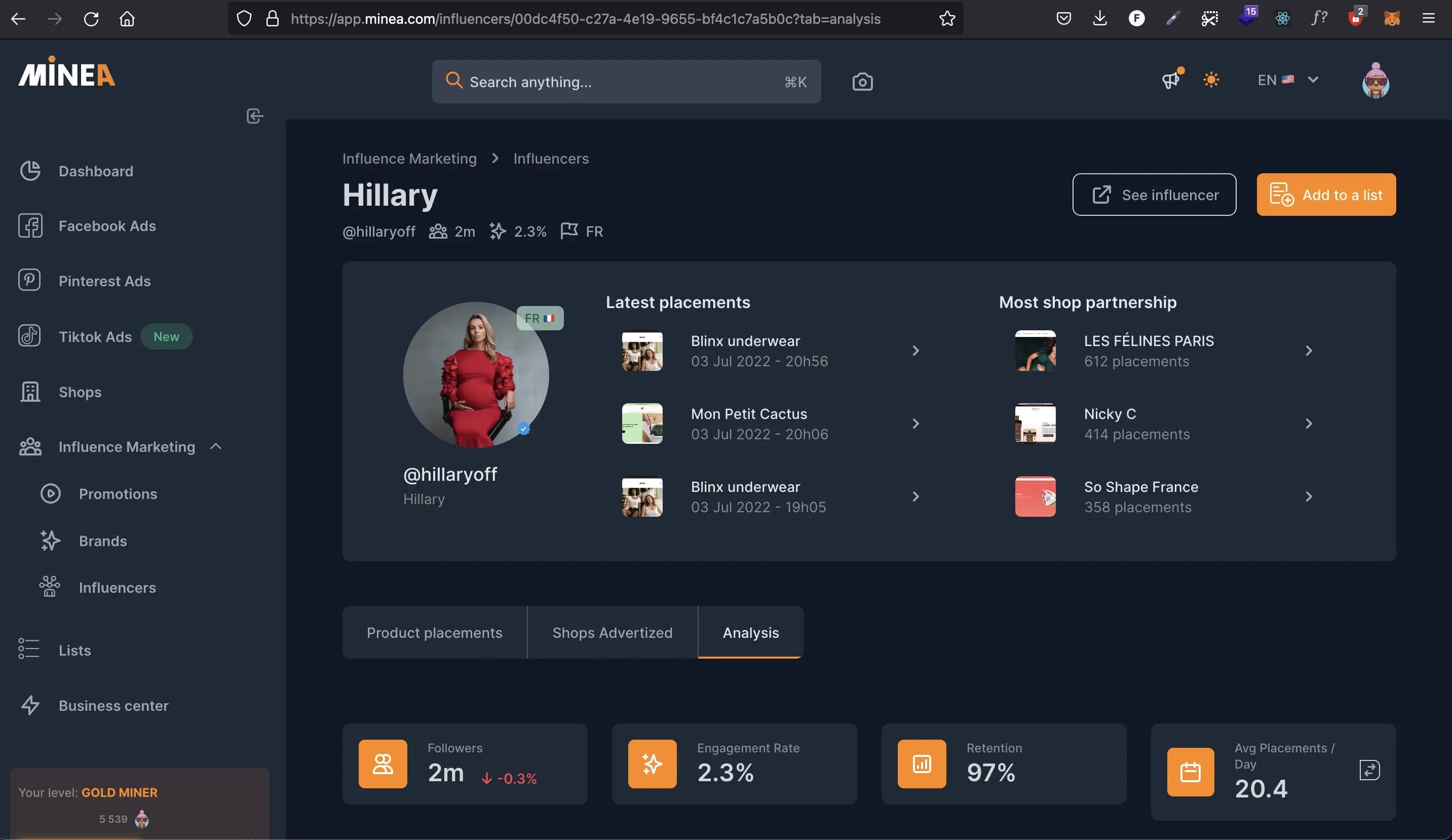Navigate to Shops
The width and height of the screenshot is (1452, 840).
click(80, 392)
